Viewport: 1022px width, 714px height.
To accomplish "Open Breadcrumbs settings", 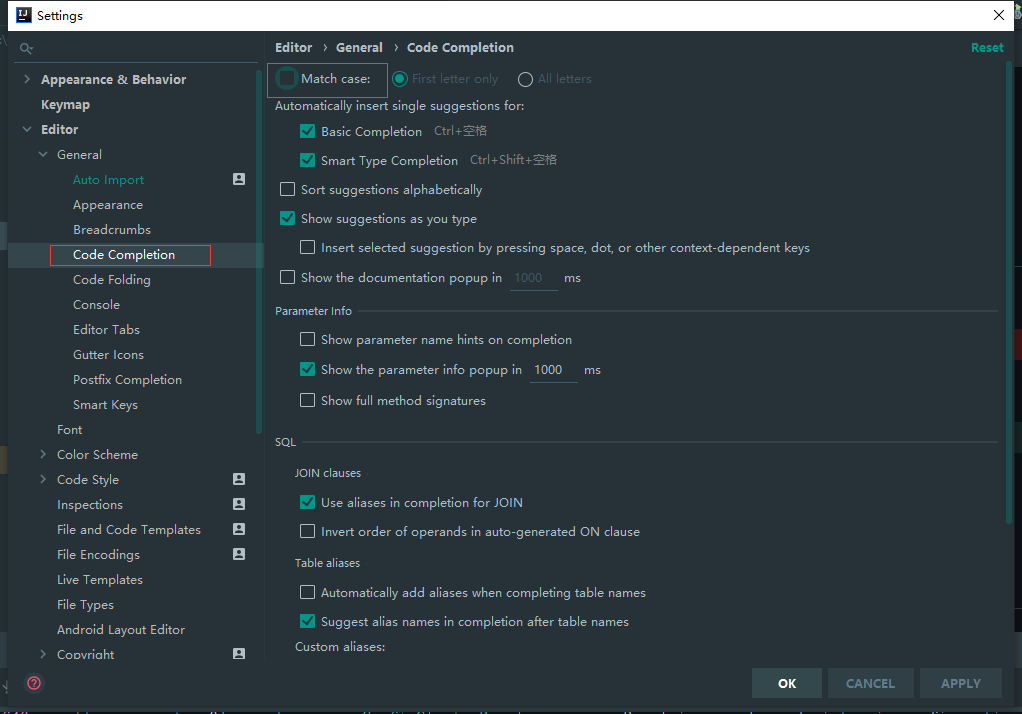I will (x=111, y=230).
